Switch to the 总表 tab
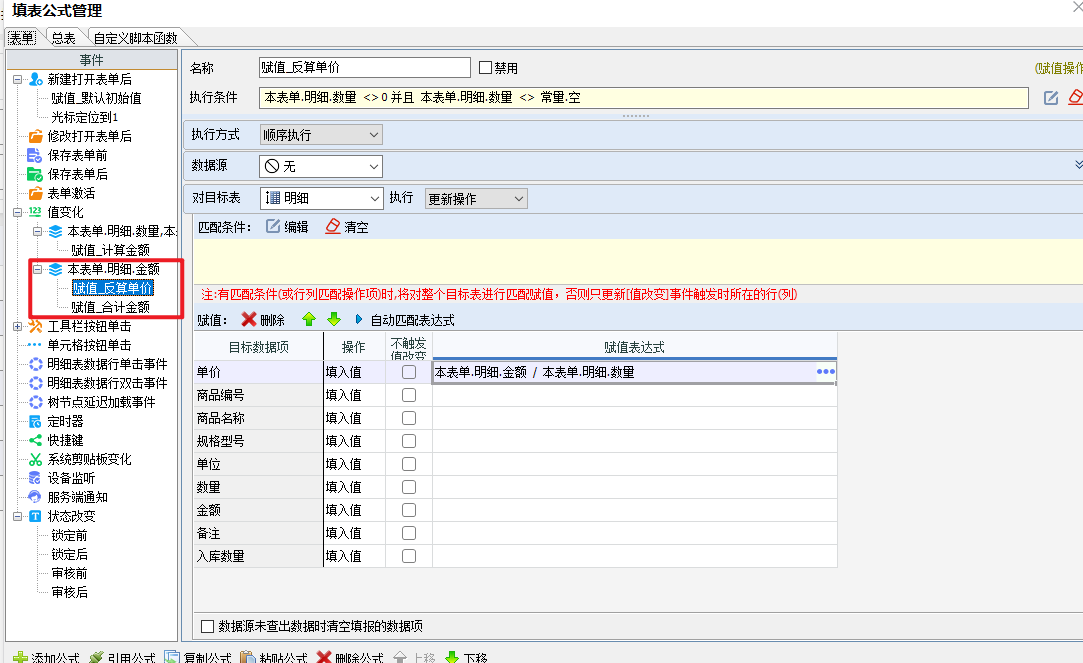Viewport: 1083px width, 663px height. click(64, 38)
